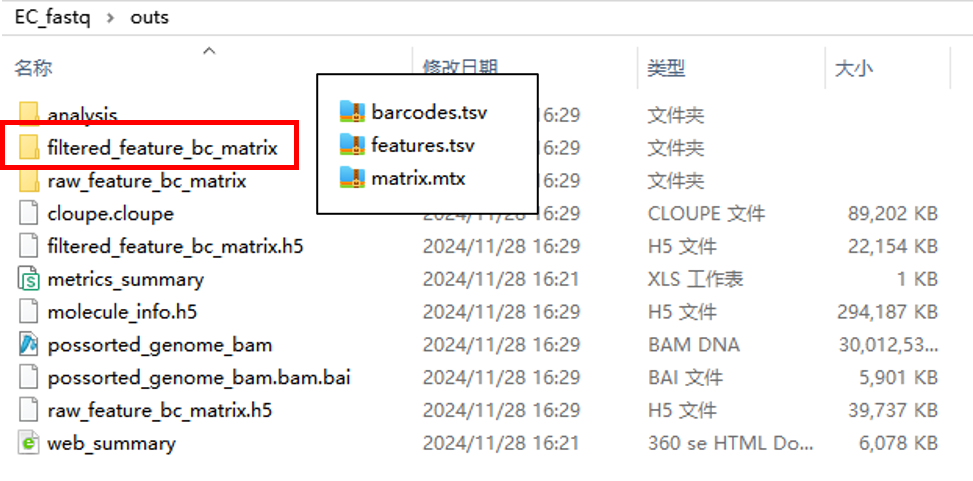Select the possorted_genome_bam file icon
This screenshot has width=973, height=481.
point(29,344)
